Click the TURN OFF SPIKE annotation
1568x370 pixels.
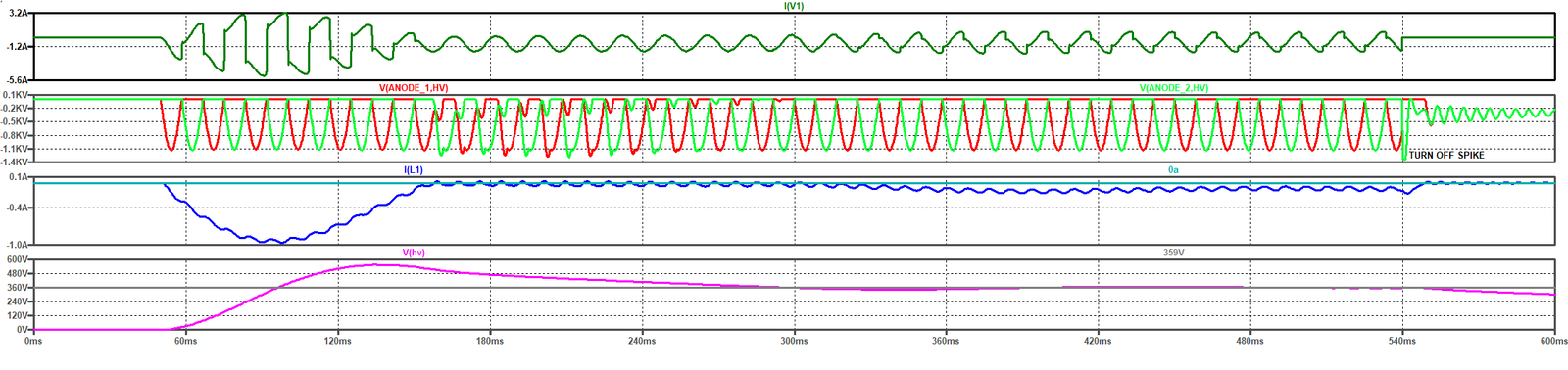point(1446,155)
